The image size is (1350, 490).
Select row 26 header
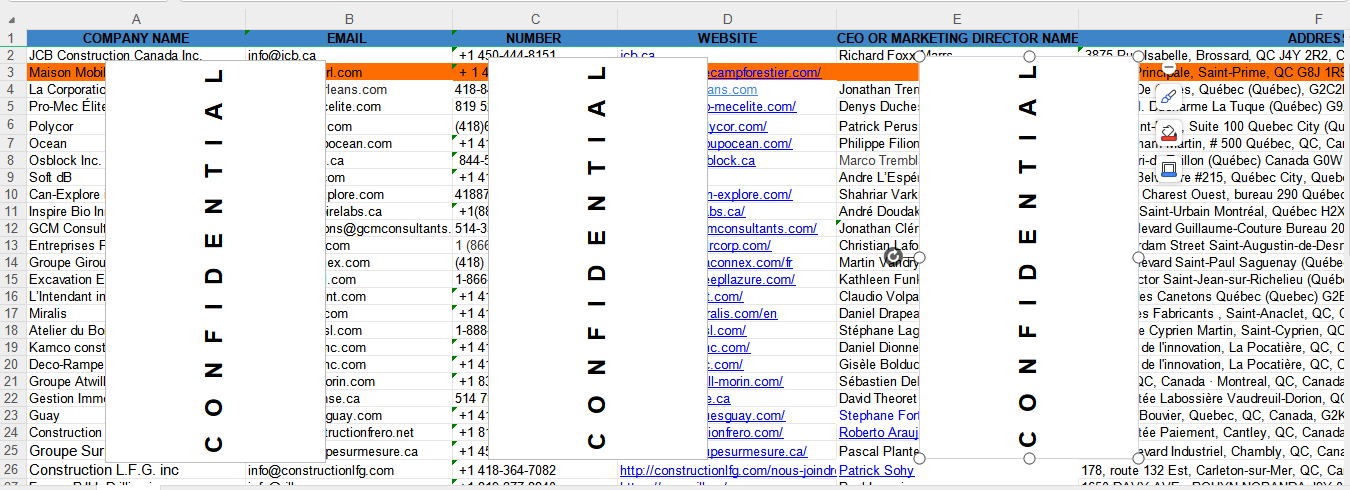point(13,469)
